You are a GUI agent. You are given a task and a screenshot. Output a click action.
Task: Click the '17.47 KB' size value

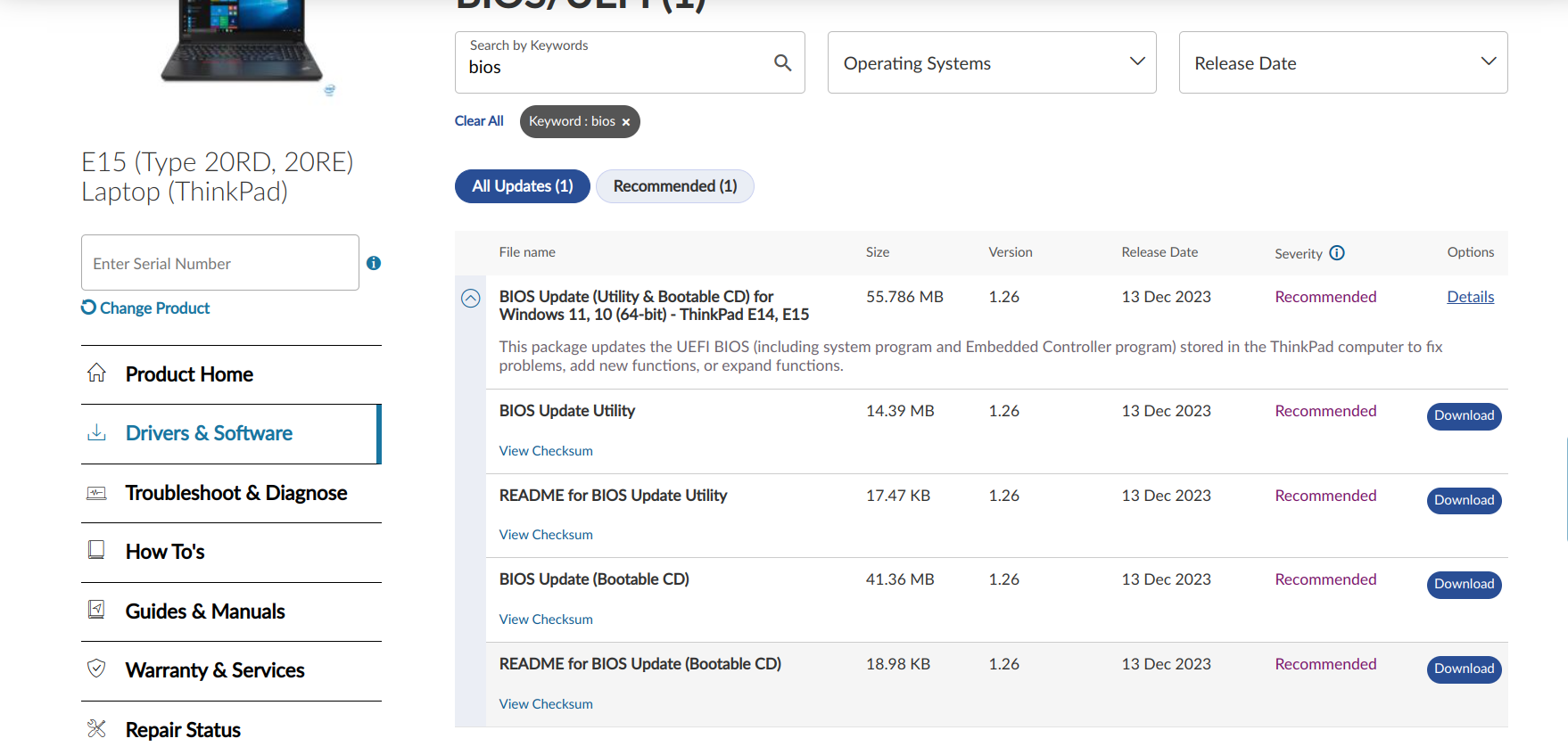coord(898,496)
